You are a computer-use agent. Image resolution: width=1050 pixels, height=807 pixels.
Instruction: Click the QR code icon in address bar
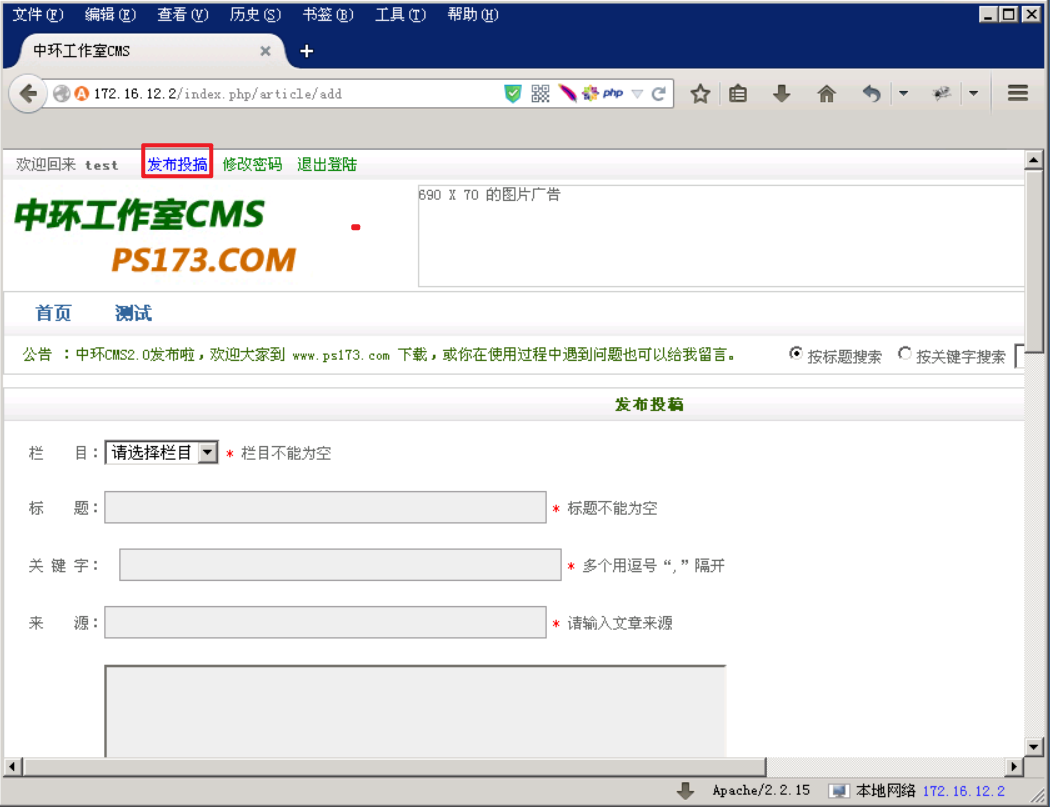(539, 93)
